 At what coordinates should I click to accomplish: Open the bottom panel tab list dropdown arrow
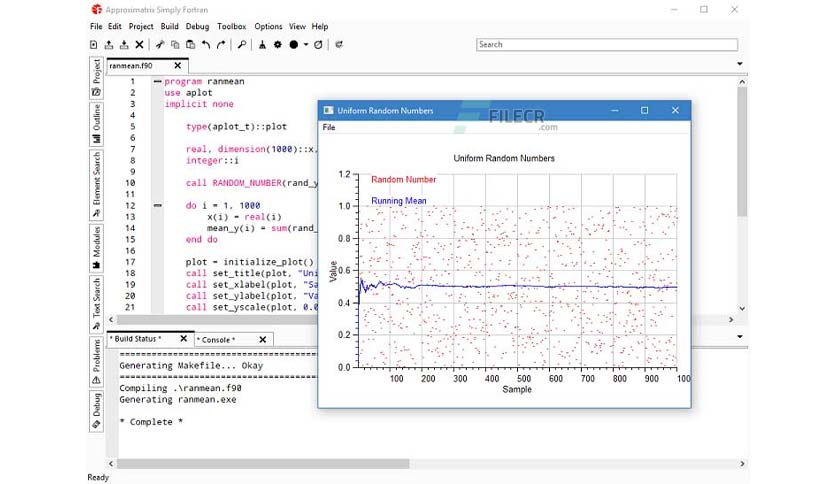740,336
